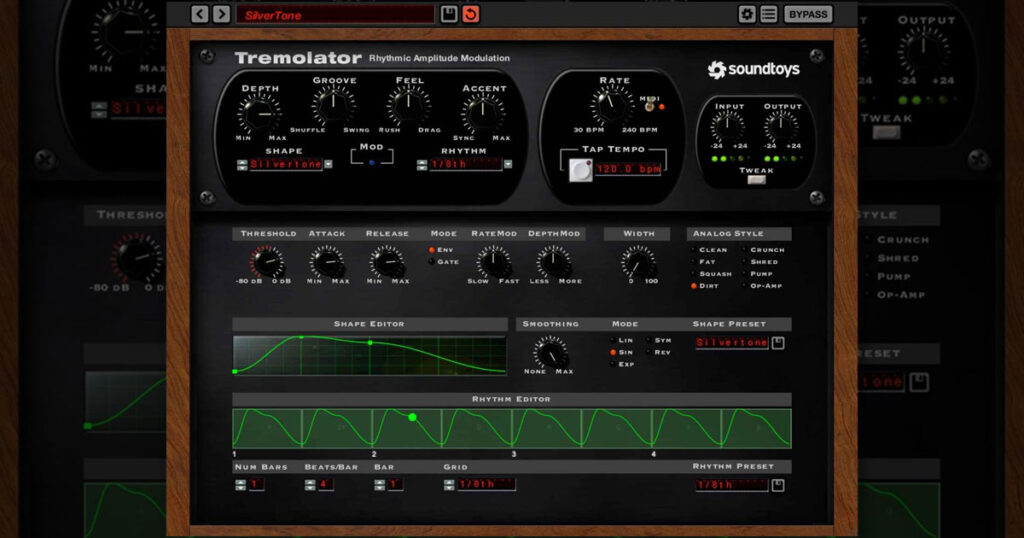The width and height of the screenshot is (1024, 538).
Task: Toggle Sym shape option
Action: click(648, 340)
